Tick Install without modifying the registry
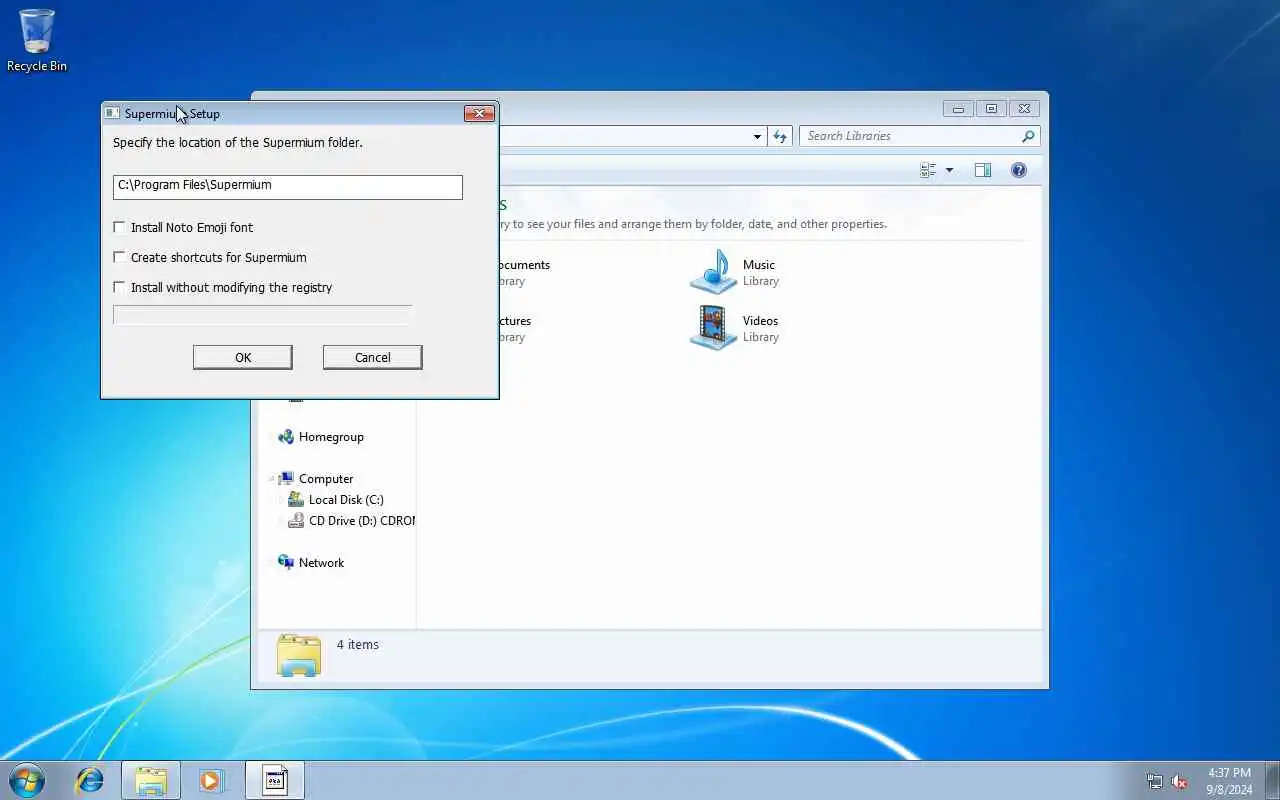Screen dimensions: 1280x800 tap(120, 288)
